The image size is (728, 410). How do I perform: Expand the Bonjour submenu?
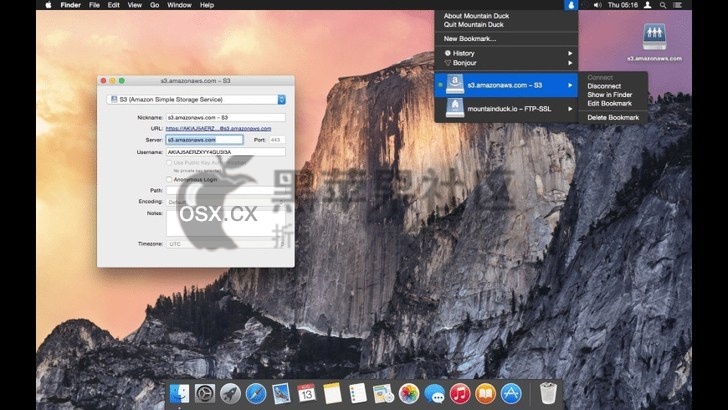click(x=506, y=63)
